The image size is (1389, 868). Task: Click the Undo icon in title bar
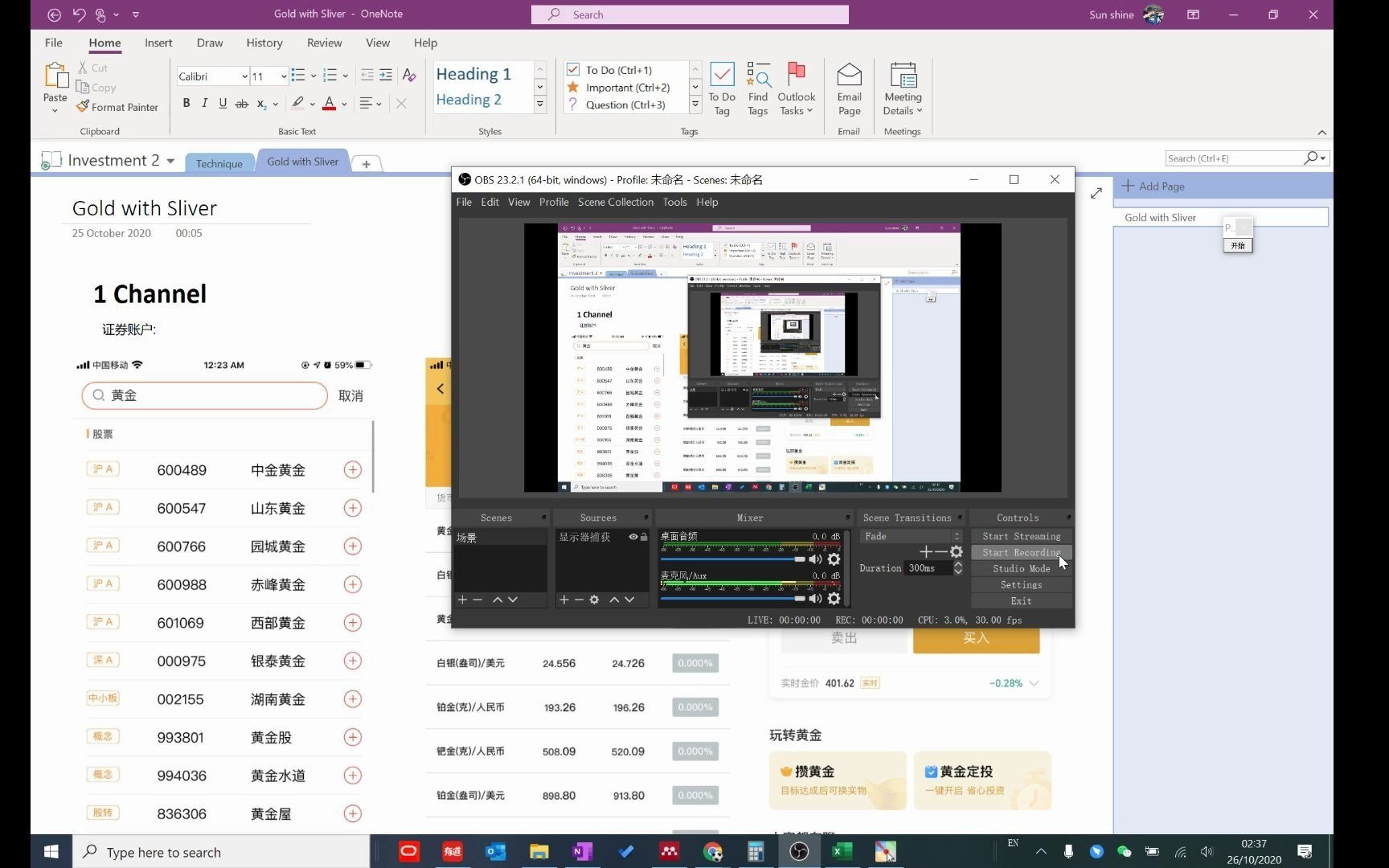pyautogui.click(x=79, y=14)
